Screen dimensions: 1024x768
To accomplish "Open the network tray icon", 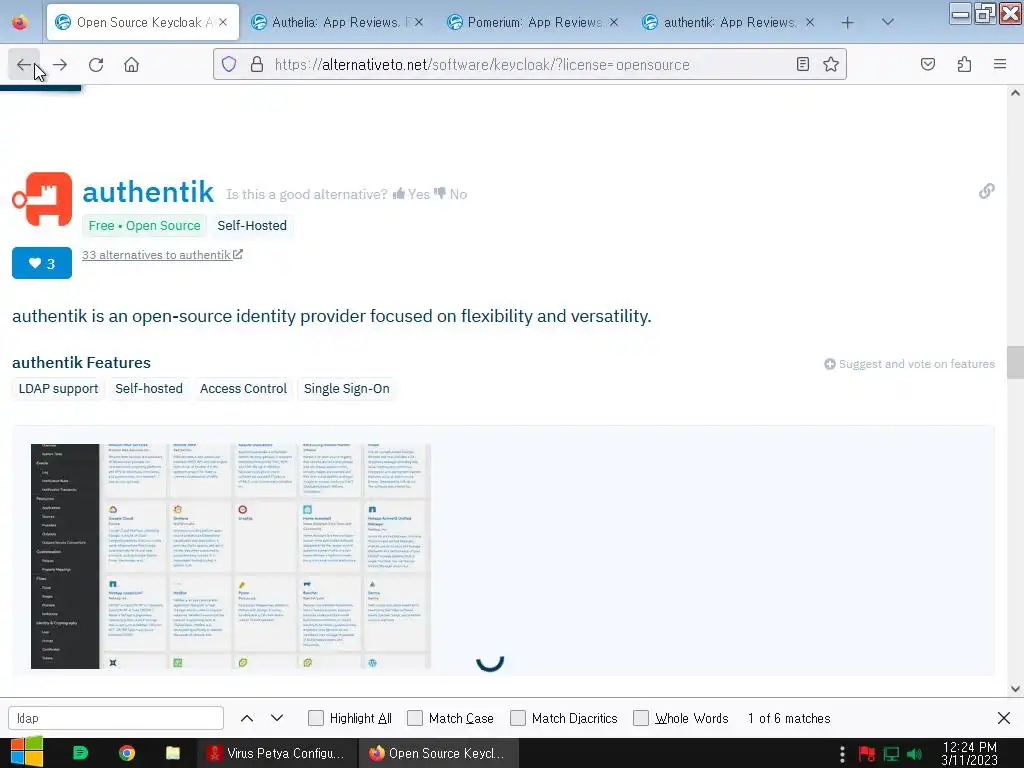I will point(891,754).
